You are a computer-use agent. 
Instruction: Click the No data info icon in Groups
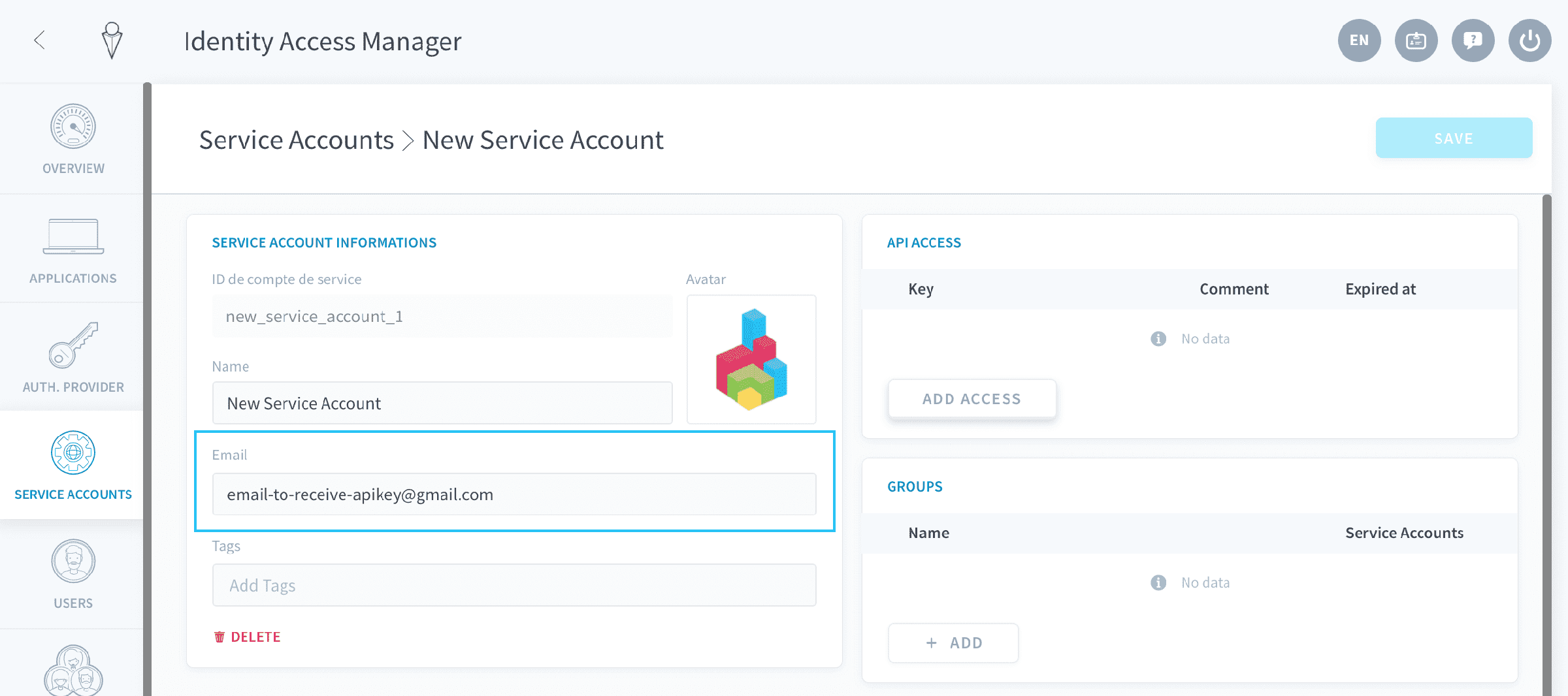click(1158, 582)
